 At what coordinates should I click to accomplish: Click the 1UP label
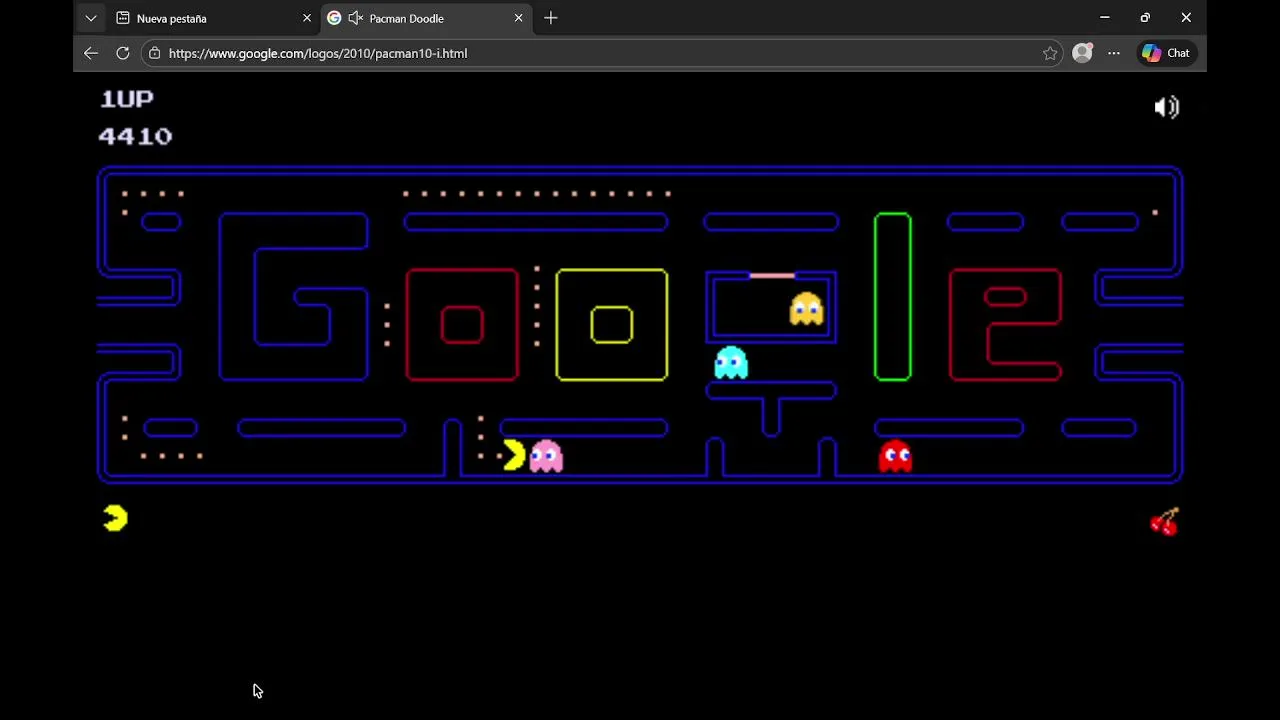pyautogui.click(x=127, y=98)
